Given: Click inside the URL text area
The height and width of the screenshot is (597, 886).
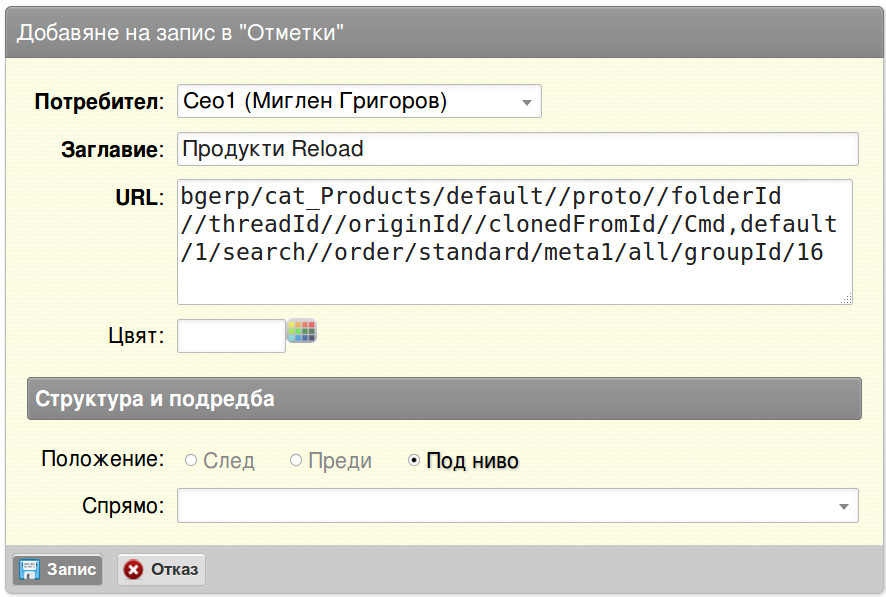Looking at the screenshot, I should pos(515,242).
